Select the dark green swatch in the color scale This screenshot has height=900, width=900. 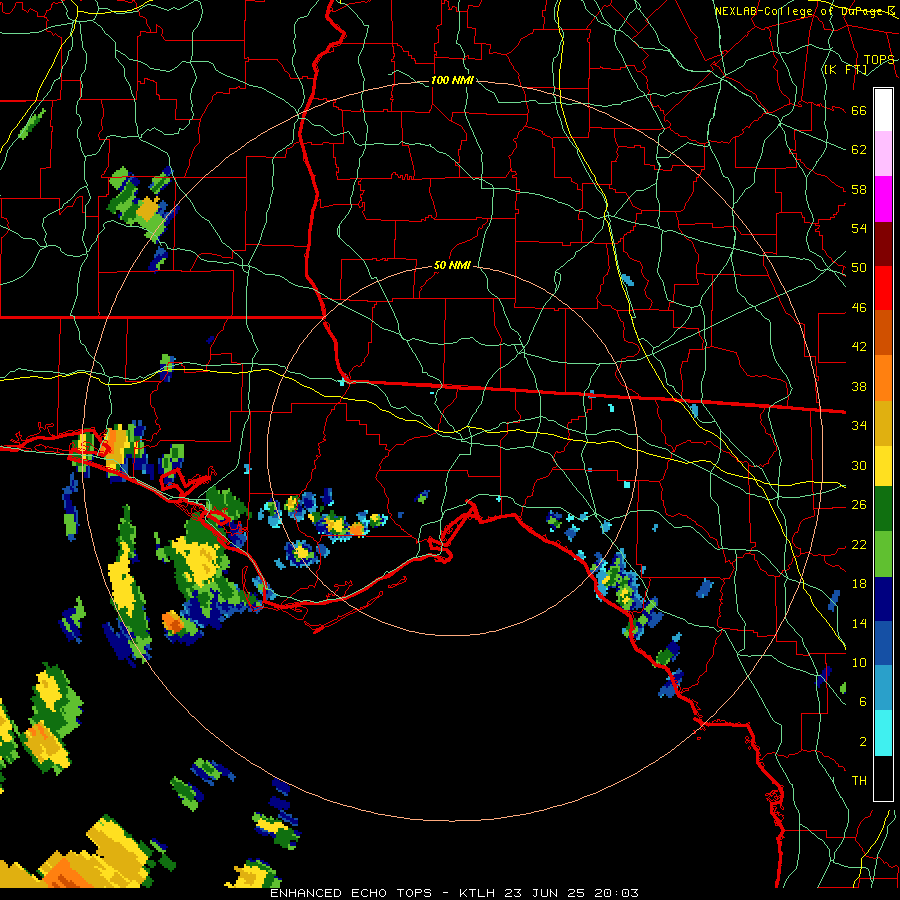[x=883, y=509]
